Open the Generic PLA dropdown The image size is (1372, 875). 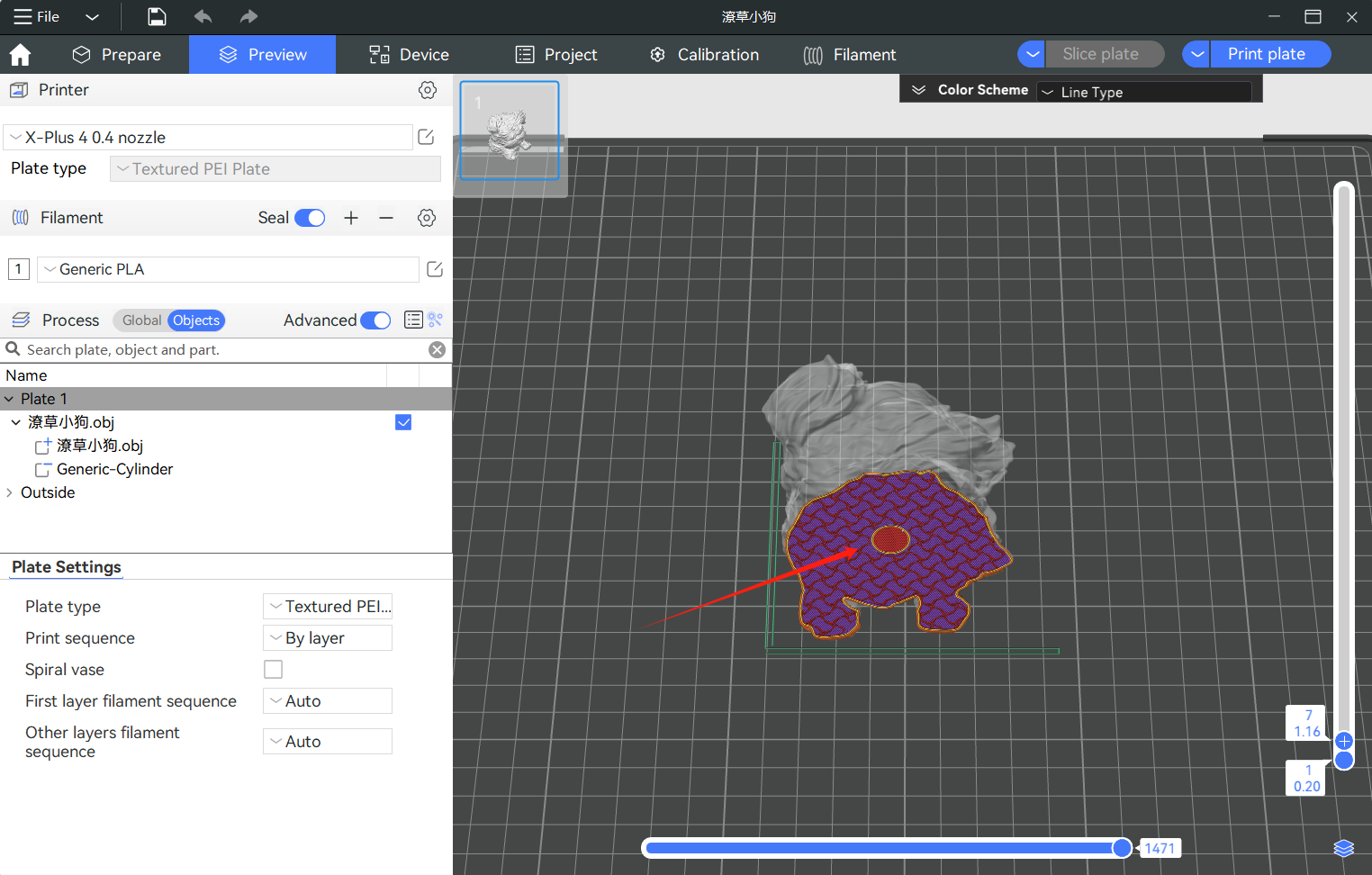228,269
